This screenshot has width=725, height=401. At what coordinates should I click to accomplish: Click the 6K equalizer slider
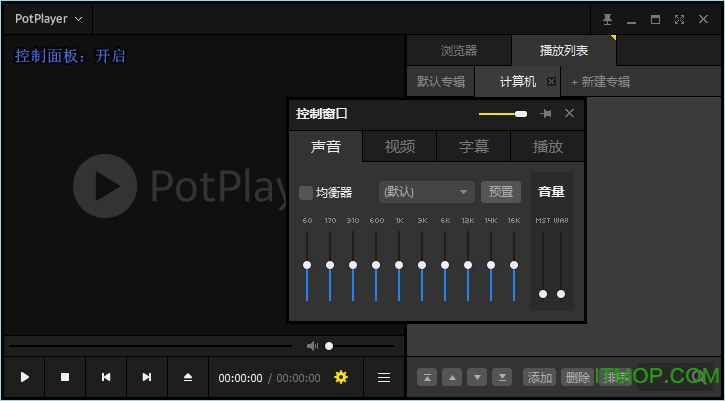(x=445, y=265)
